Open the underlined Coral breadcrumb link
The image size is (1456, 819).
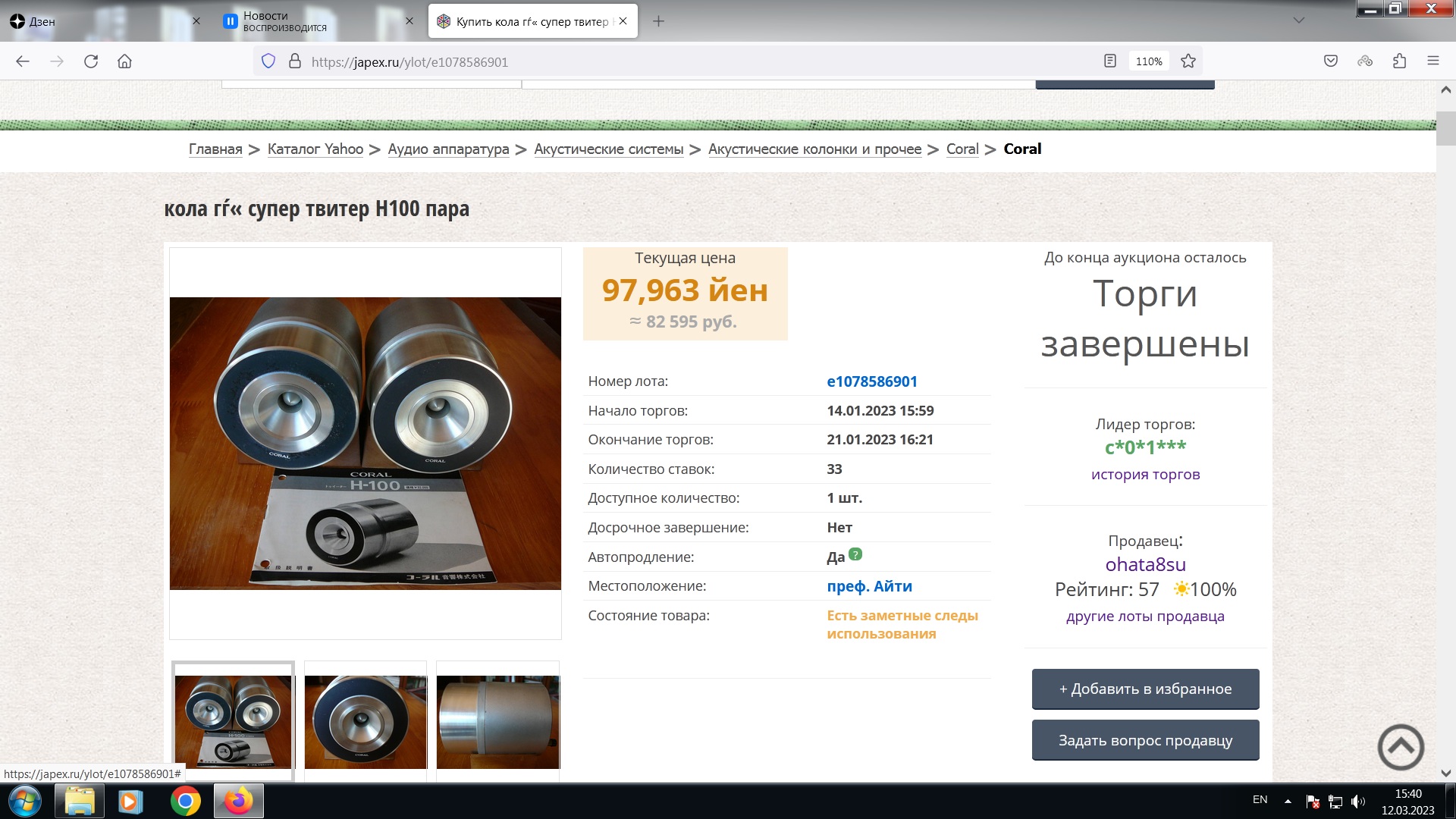962,149
